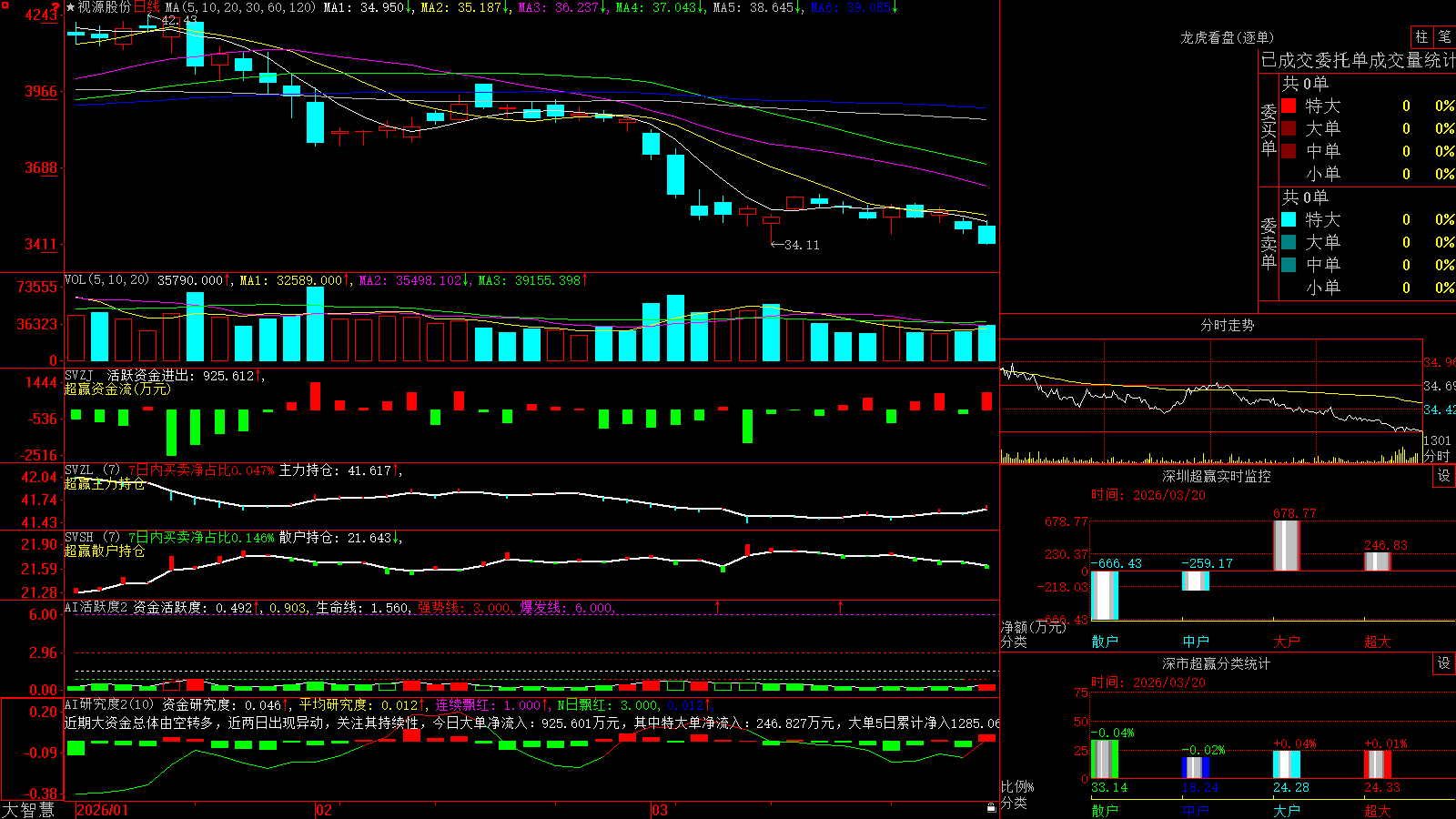Click the cyan 大户 ratio bar 24.28
The image size is (1456, 819).
click(1287, 764)
